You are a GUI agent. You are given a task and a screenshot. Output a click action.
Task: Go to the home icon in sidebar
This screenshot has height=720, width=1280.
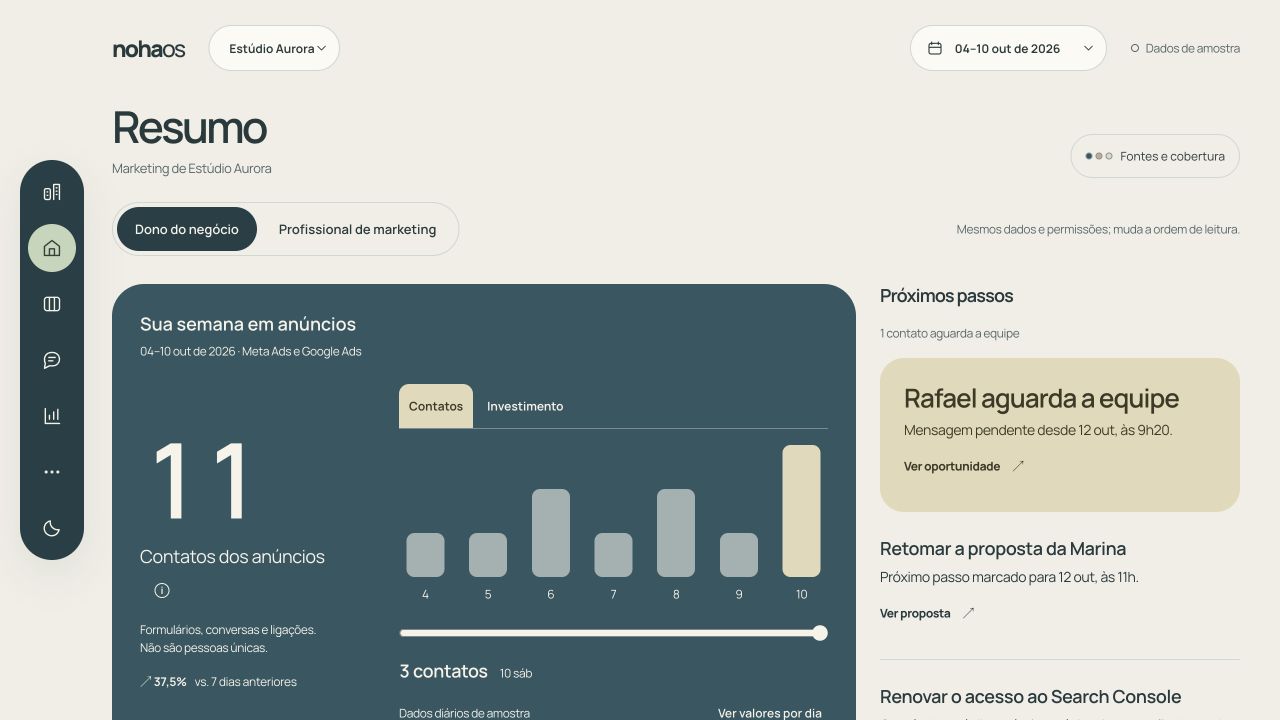(52, 248)
